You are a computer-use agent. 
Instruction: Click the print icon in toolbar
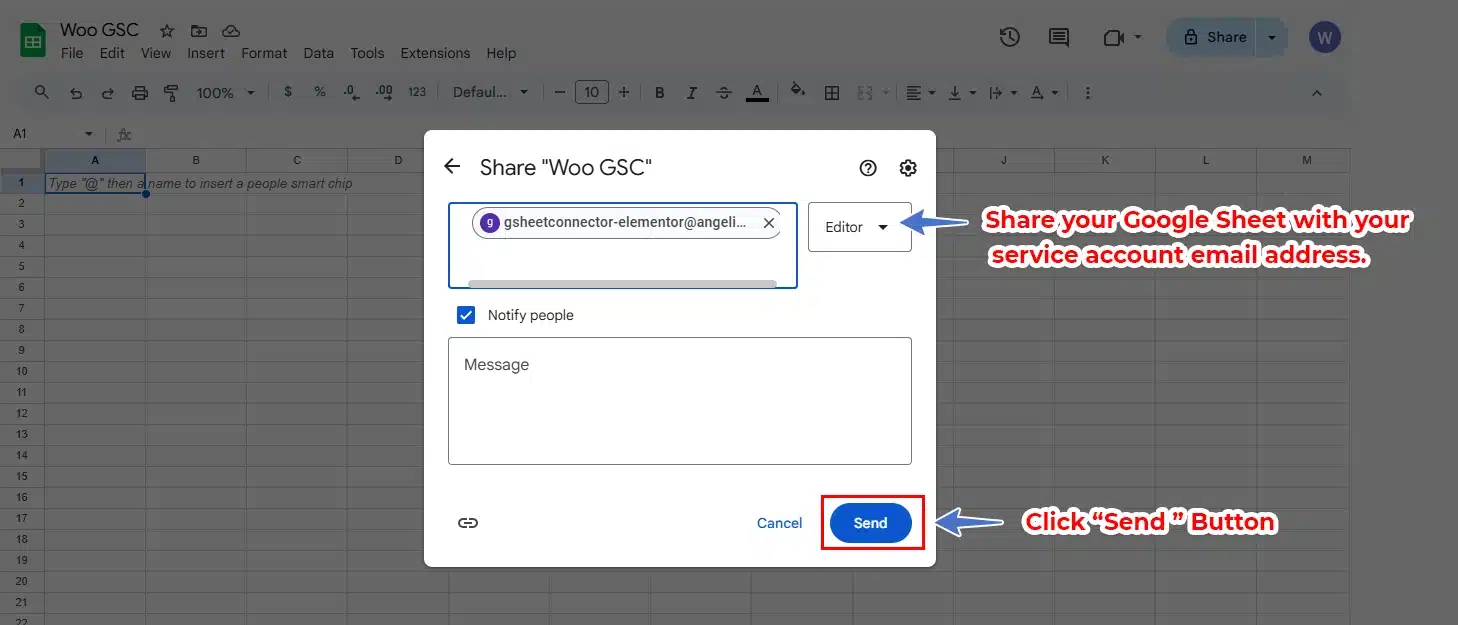click(x=140, y=92)
